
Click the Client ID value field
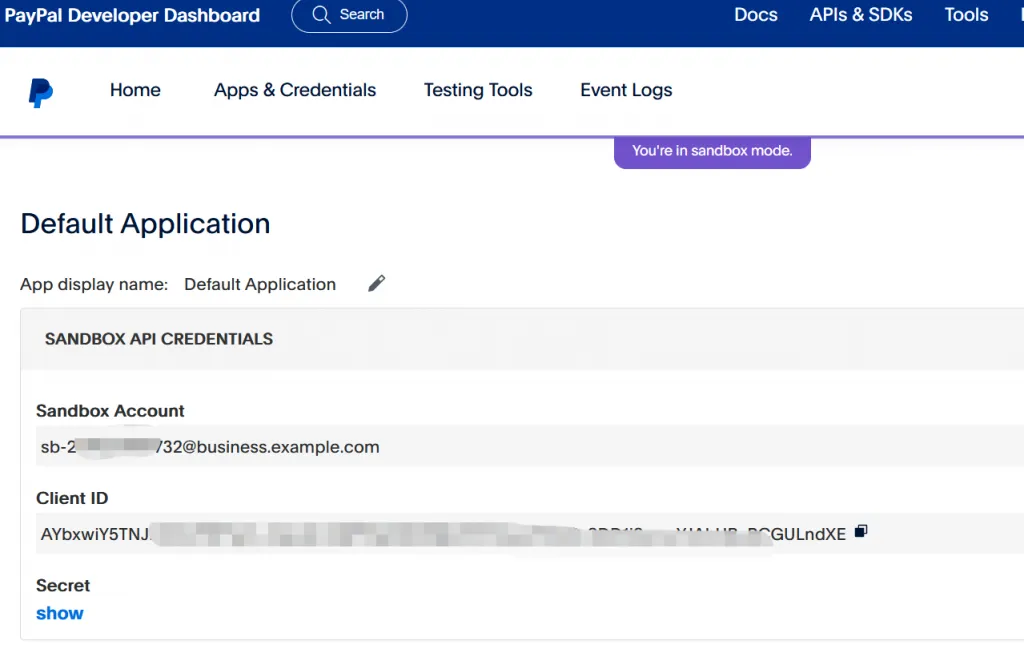point(440,534)
